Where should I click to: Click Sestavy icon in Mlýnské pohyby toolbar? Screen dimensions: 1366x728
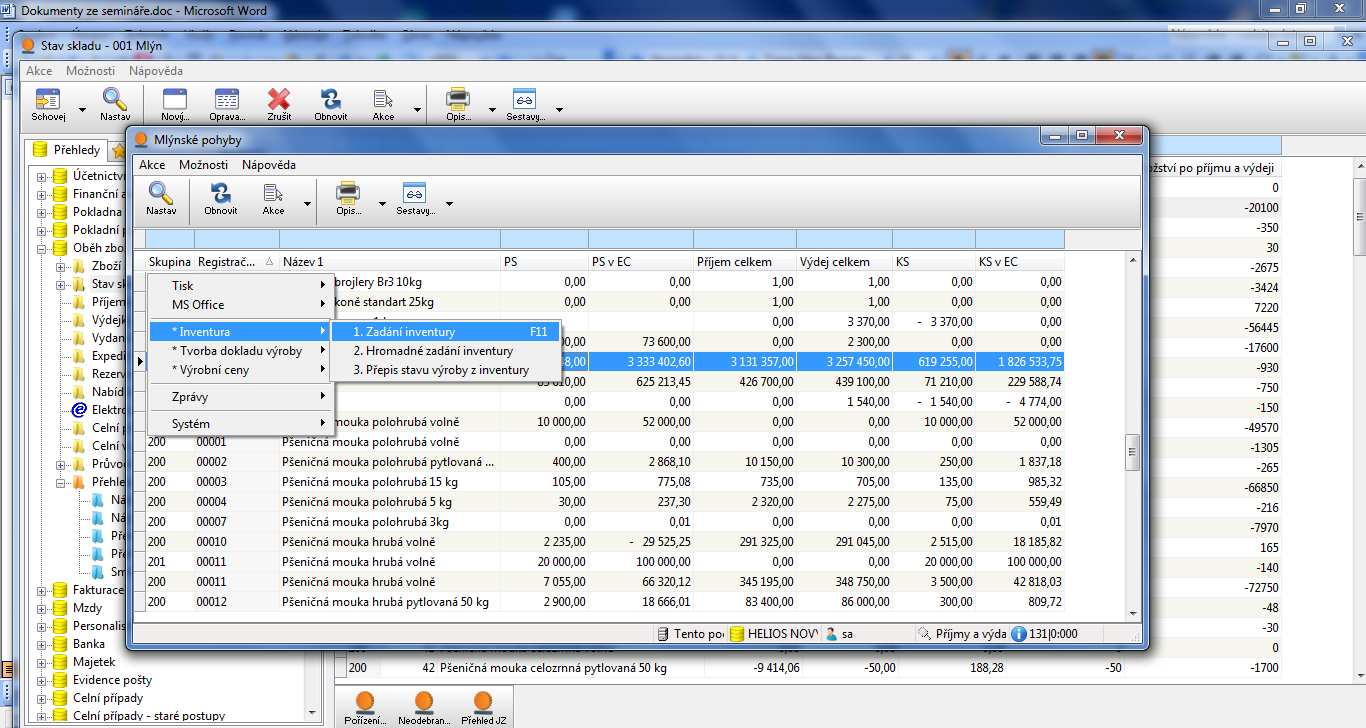(415, 193)
